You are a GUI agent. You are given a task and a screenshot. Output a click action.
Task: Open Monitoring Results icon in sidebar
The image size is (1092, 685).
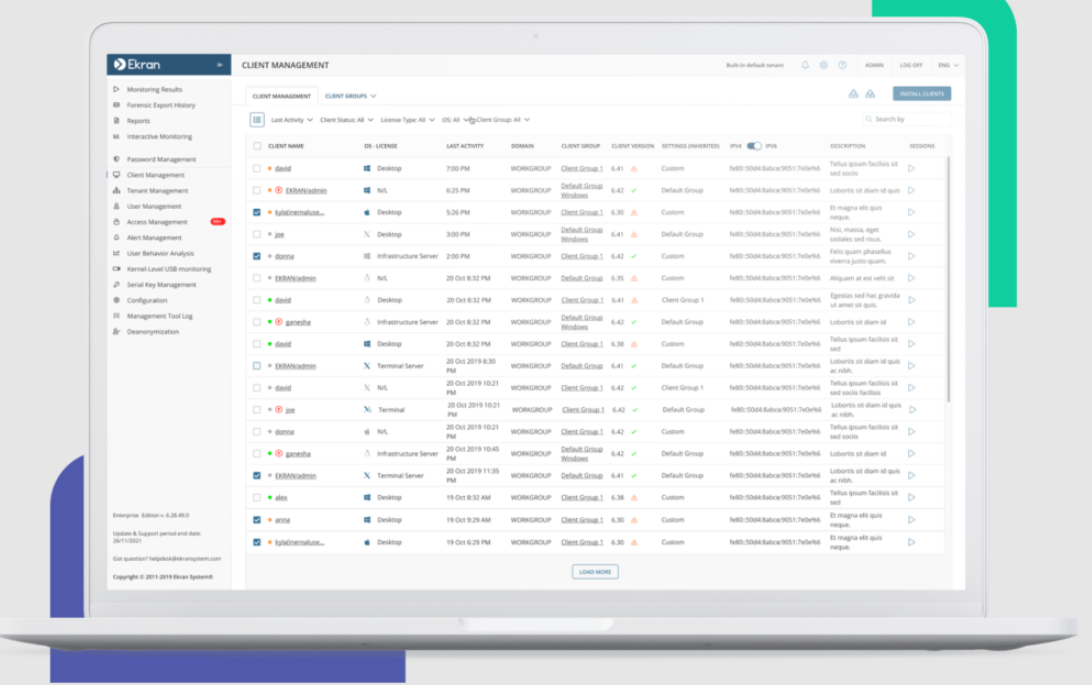coord(116,89)
